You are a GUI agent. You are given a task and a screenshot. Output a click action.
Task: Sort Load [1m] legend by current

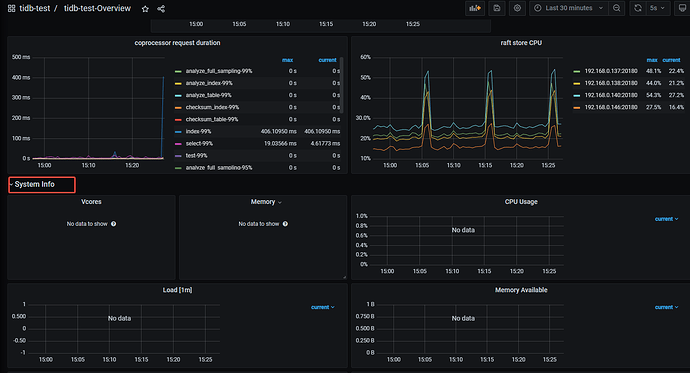click(323, 307)
